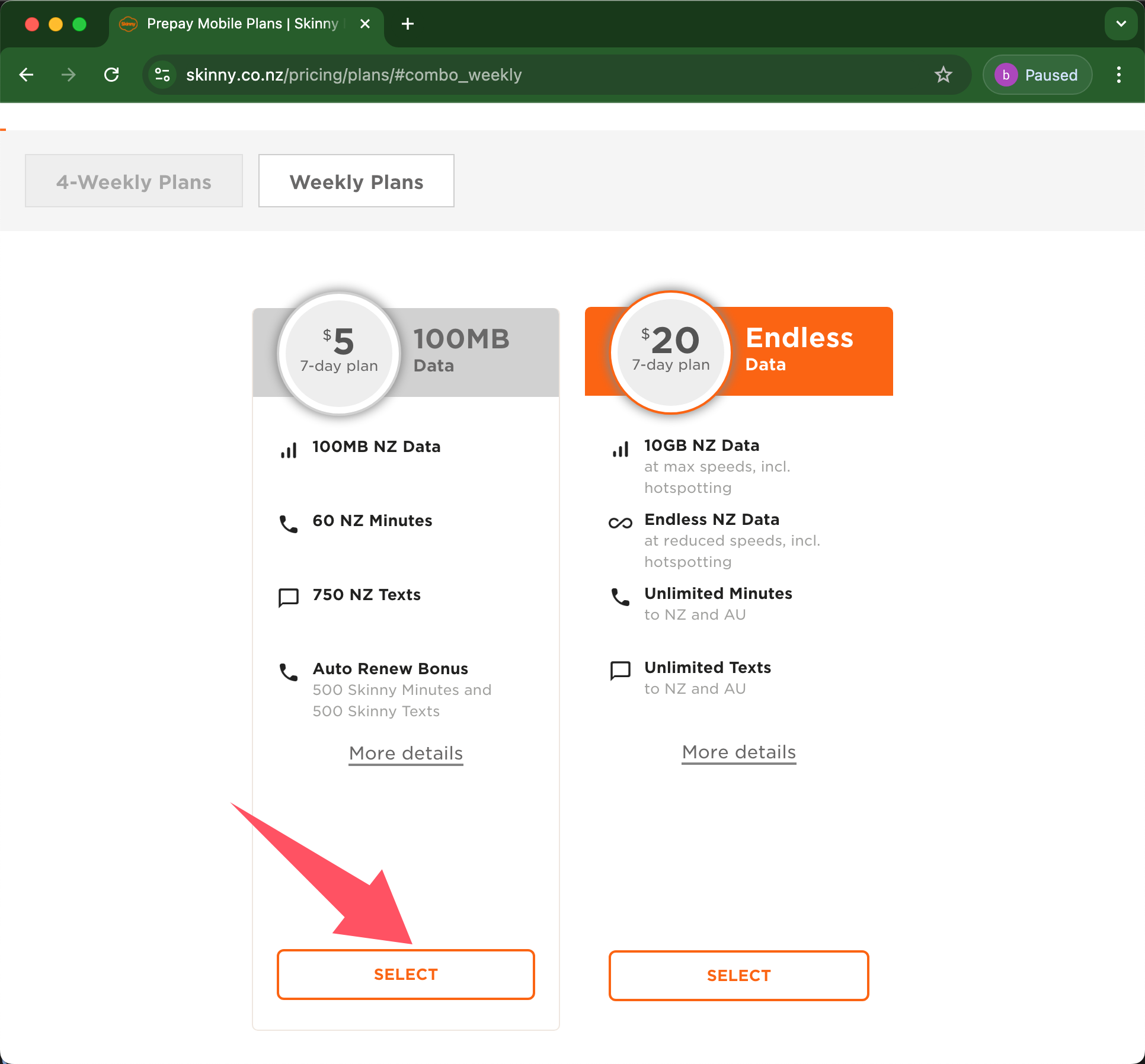Image resolution: width=1145 pixels, height=1064 pixels.
Task: Open site information icon in address bar
Action: coord(162,75)
